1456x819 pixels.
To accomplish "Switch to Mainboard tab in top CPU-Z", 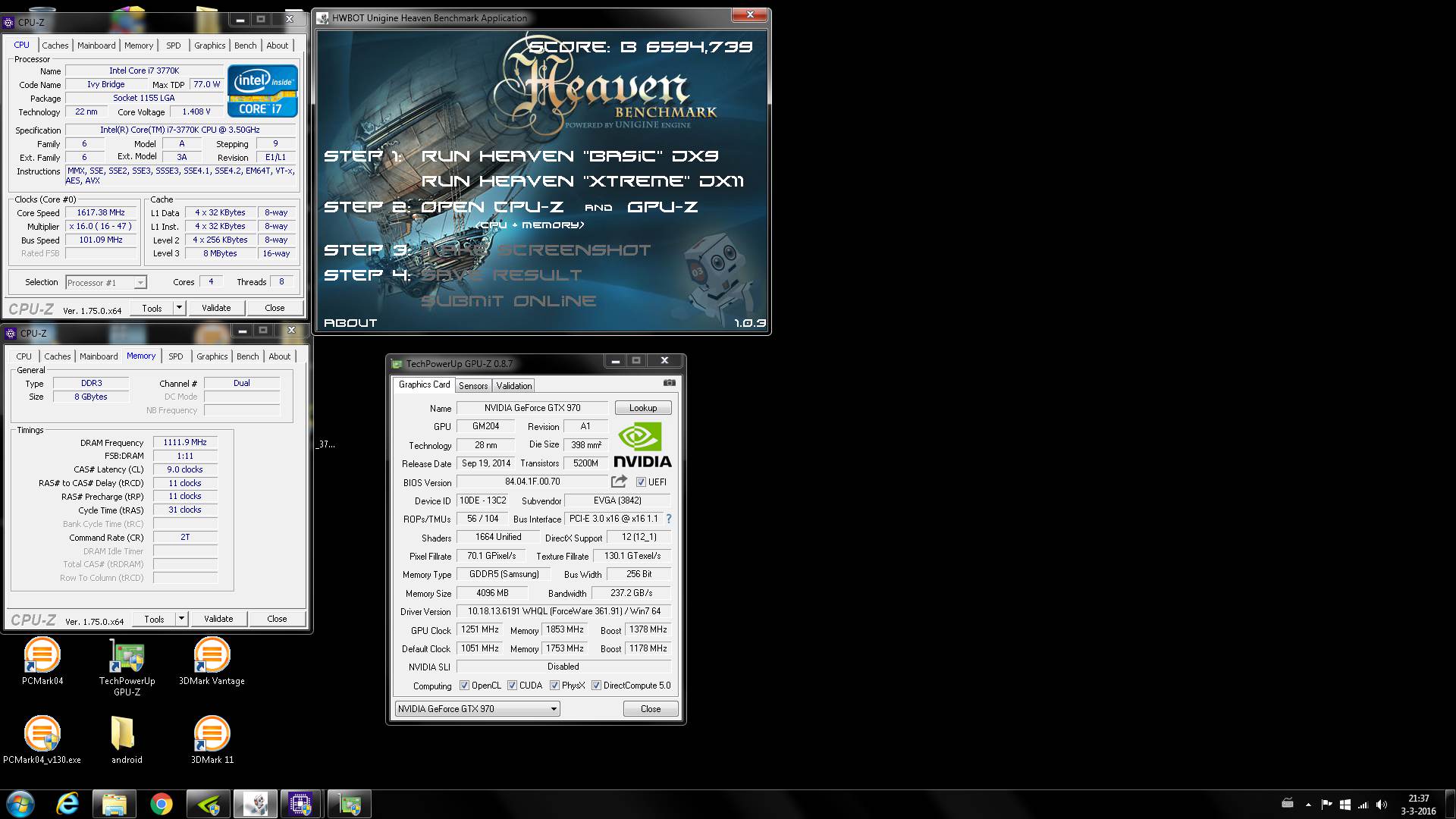I will coord(96,45).
